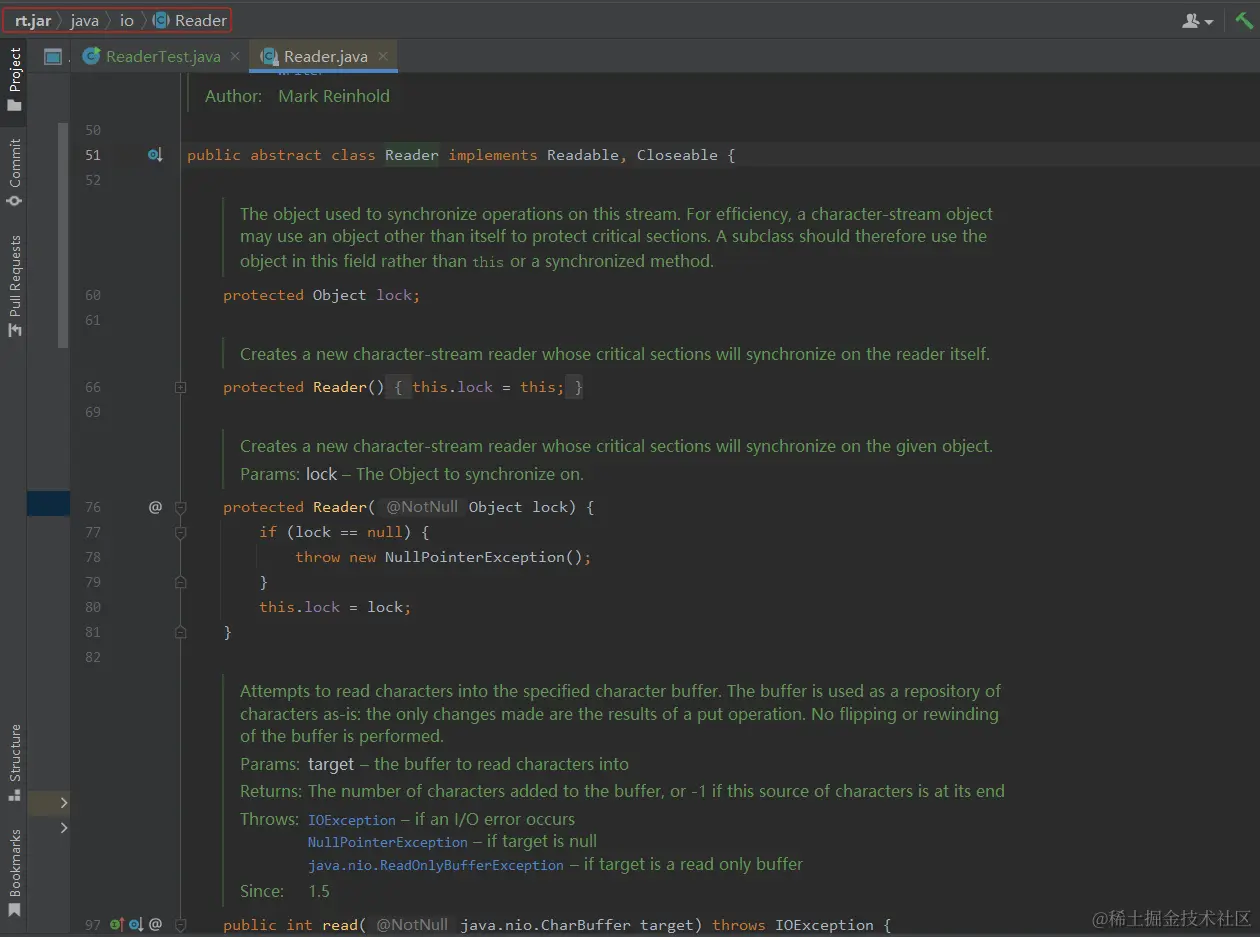
Task: Click the @ annotation gutter icon on line 76
Action: click(x=155, y=507)
